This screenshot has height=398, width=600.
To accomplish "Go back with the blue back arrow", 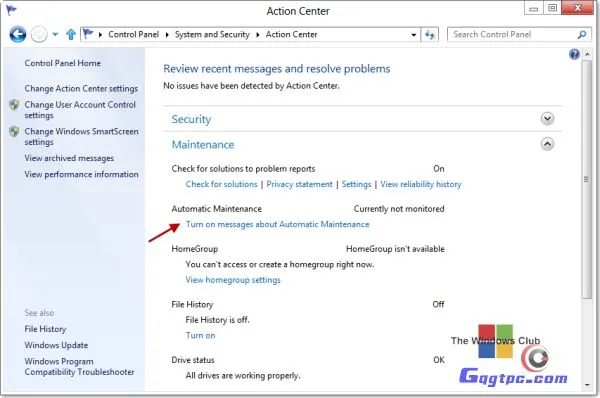I will (x=18, y=34).
